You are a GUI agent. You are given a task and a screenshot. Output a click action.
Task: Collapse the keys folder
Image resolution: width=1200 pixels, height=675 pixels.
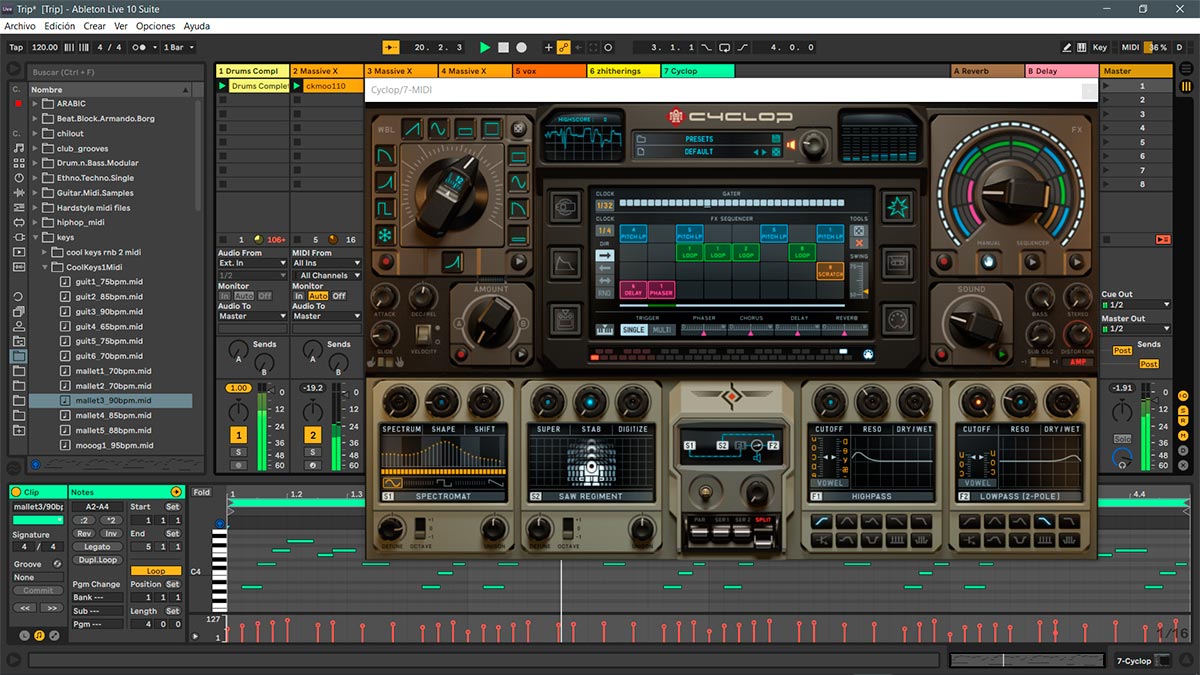[35, 238]
